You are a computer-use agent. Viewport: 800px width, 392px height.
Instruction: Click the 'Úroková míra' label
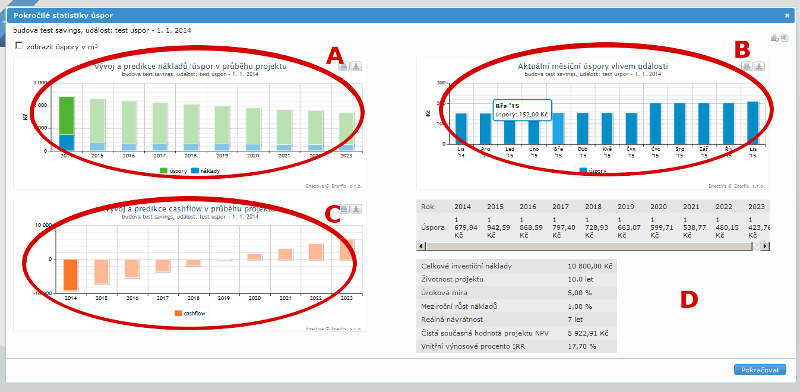click(444, 293)
